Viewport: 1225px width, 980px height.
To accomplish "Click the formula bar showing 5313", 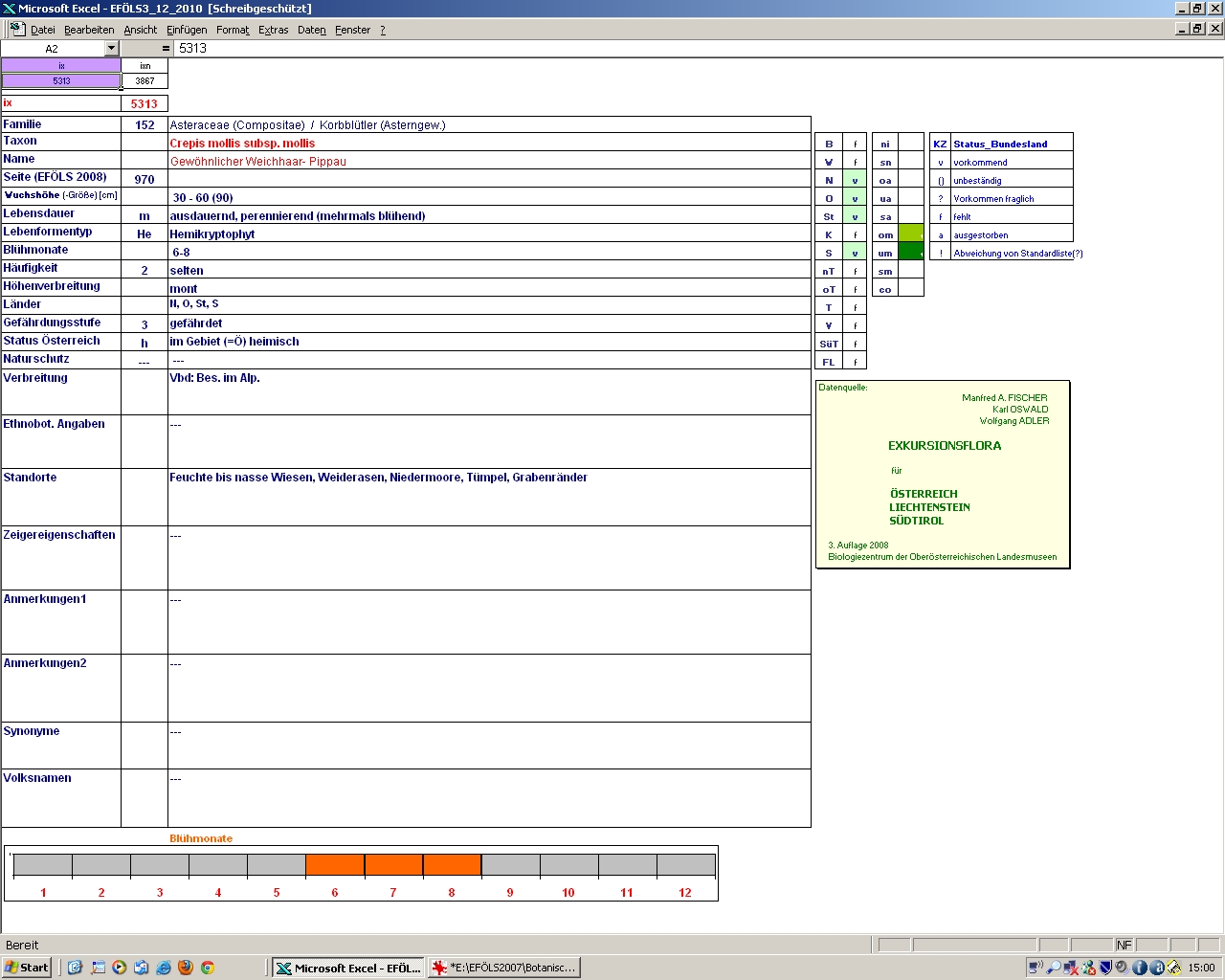I will [x=699, y=48].
